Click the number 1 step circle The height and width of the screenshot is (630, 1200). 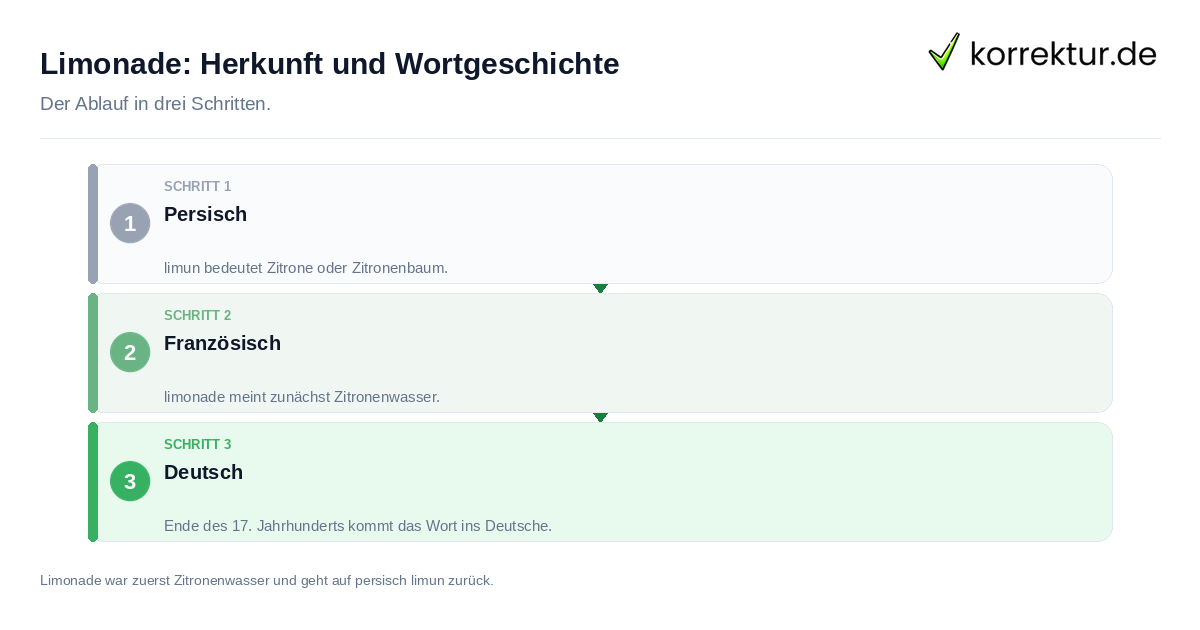[130, 223]
